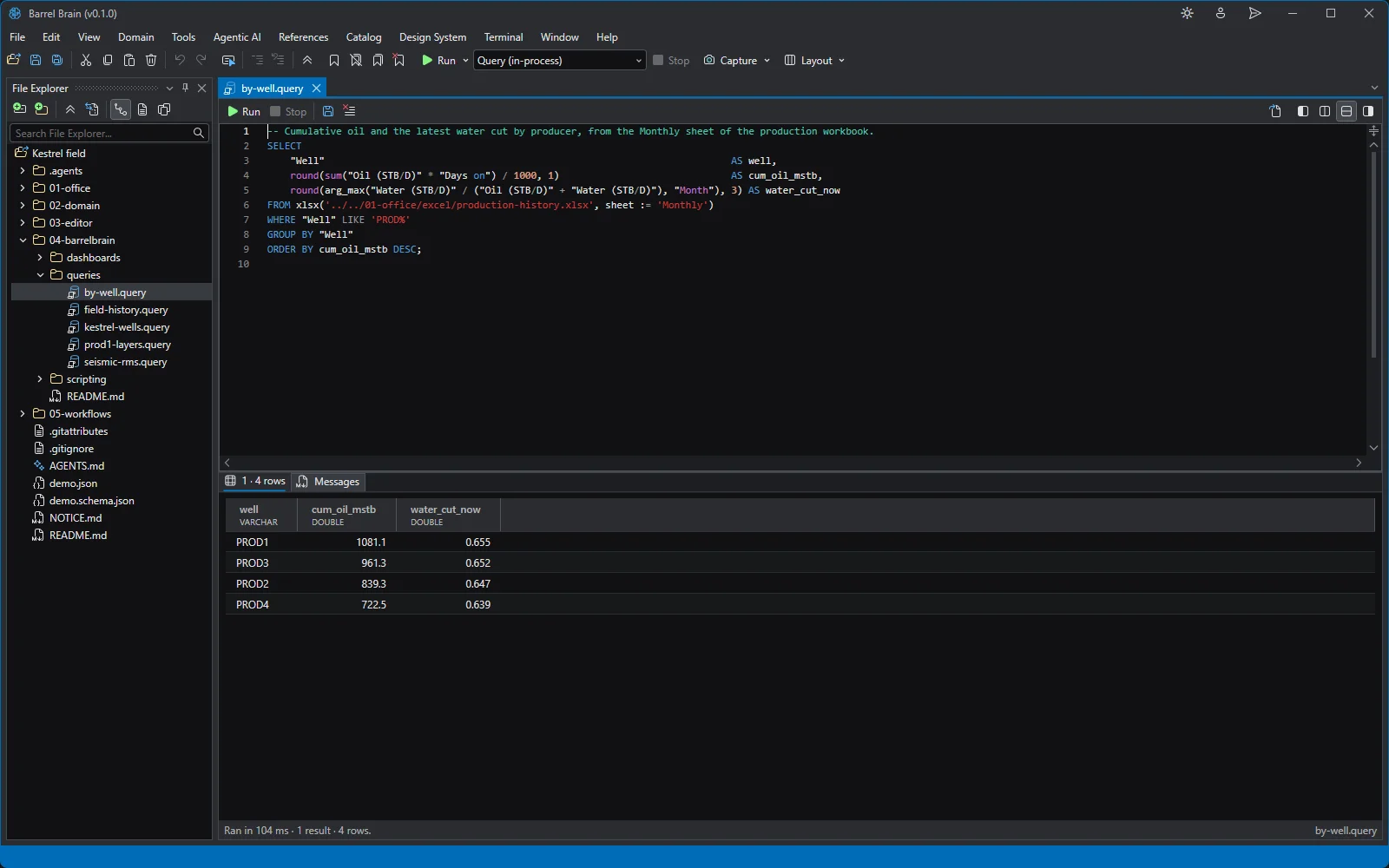The height and width of the screenshot is (868, 1389).
Task: Click the Save All icon in main toolbar
Action: coord(57,60)
